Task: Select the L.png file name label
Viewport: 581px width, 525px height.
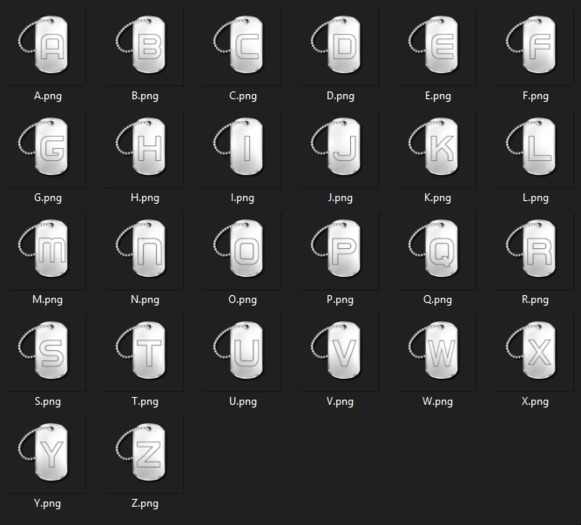Action: (535, 198)
